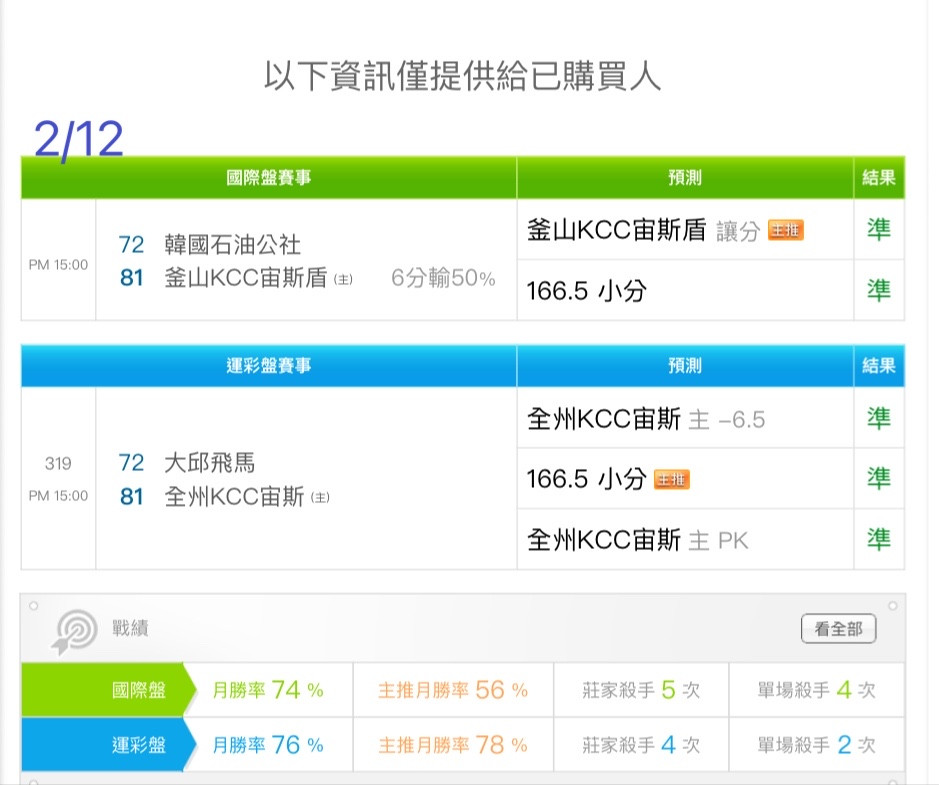
Task: Click the 6分輸50% handicap note
Action: (443, 278)
